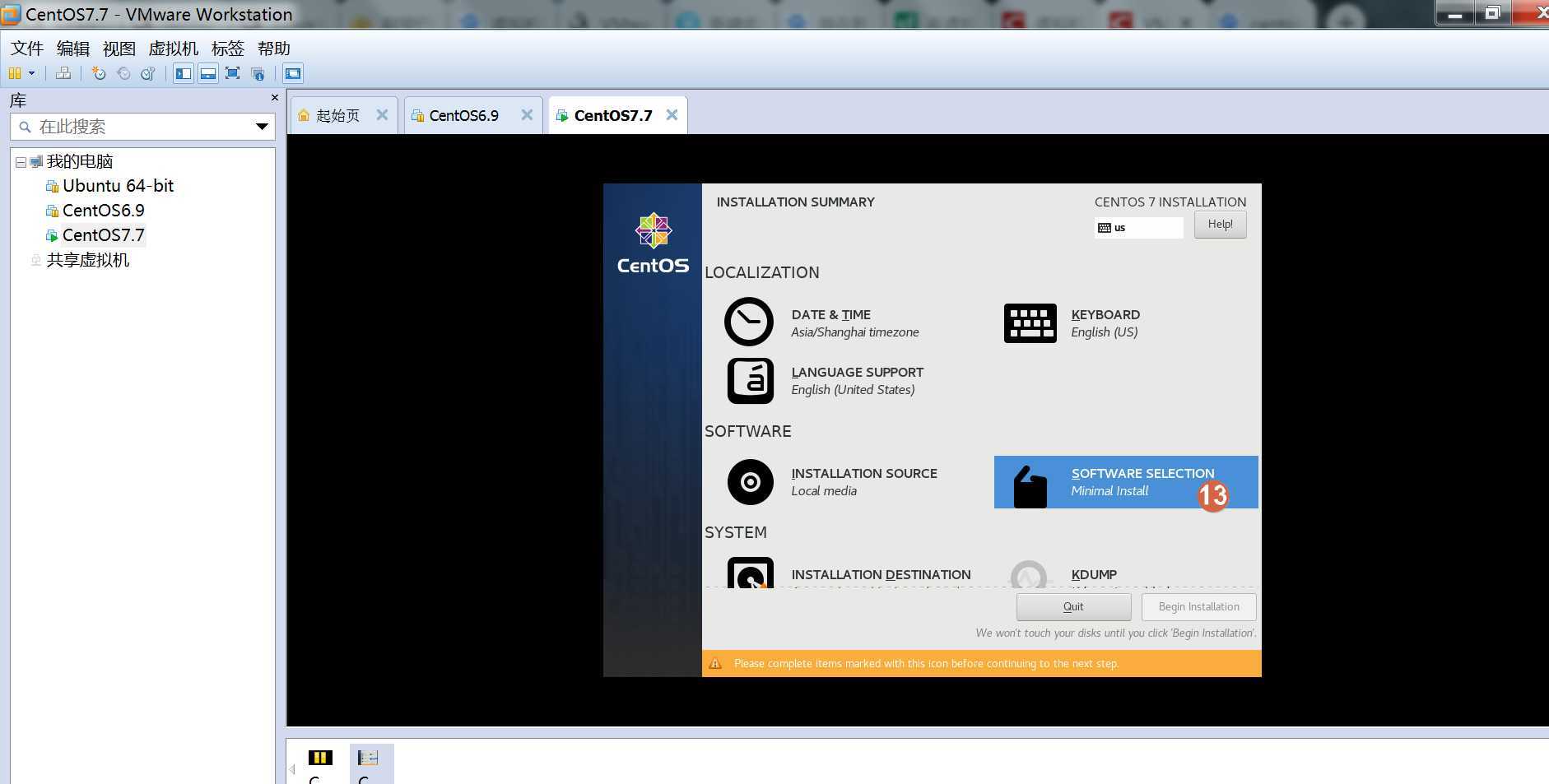Viewport: 1549px width, 784px height.
Task: Open the 帮助 menu
Action: 274,49
